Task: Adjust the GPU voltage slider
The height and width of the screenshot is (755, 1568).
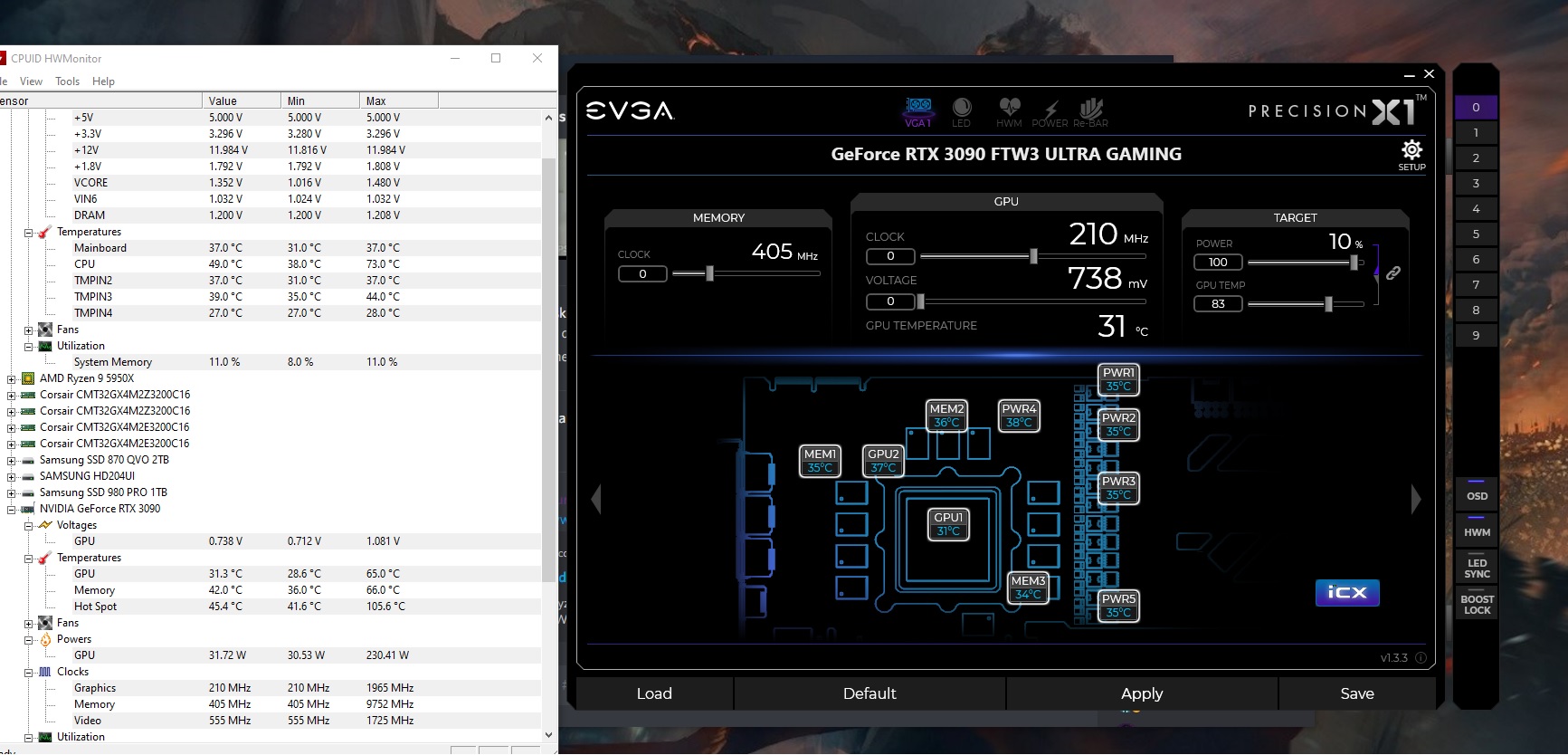Action: click(x=920, y=301)
